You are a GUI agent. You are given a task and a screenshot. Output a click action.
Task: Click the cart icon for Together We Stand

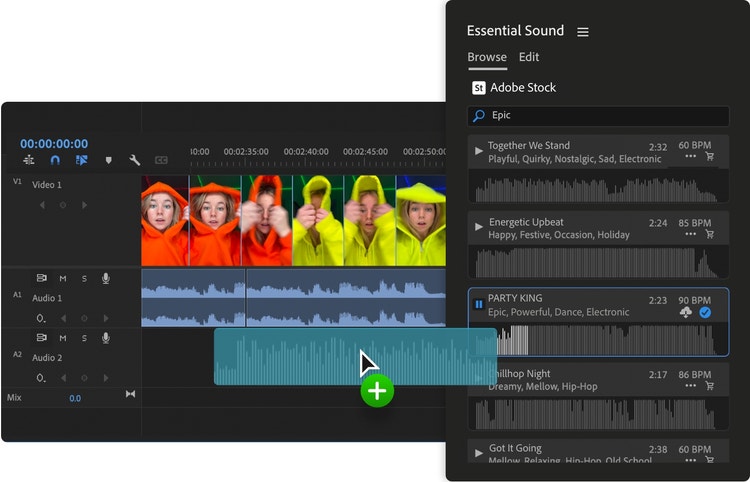[710, 157]
